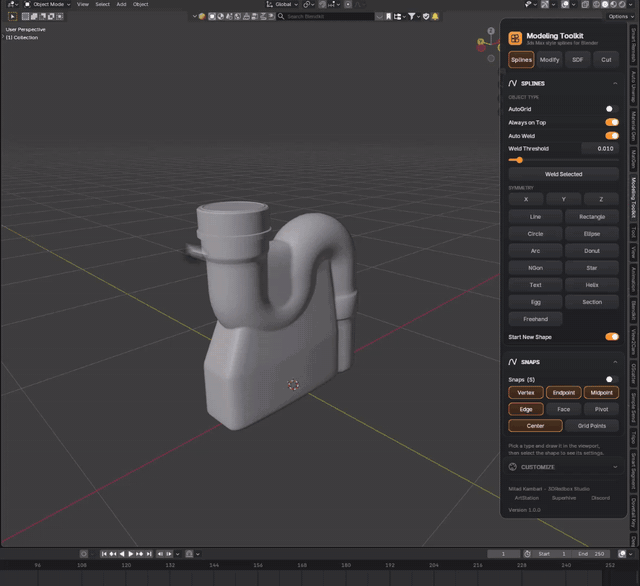This screenshot has width=640, height=586.
Task: Click the object visibility eye icon
Action: 528,4
